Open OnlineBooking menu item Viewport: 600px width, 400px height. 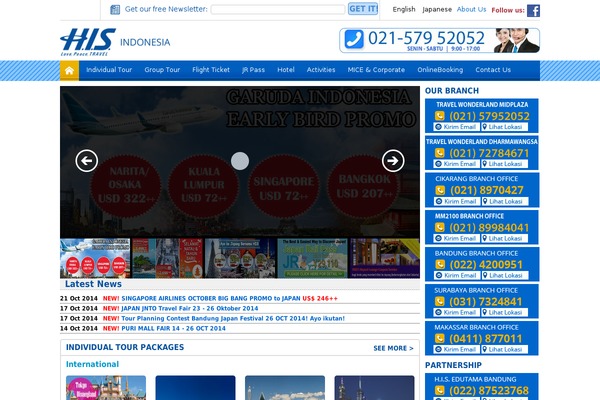440,70
